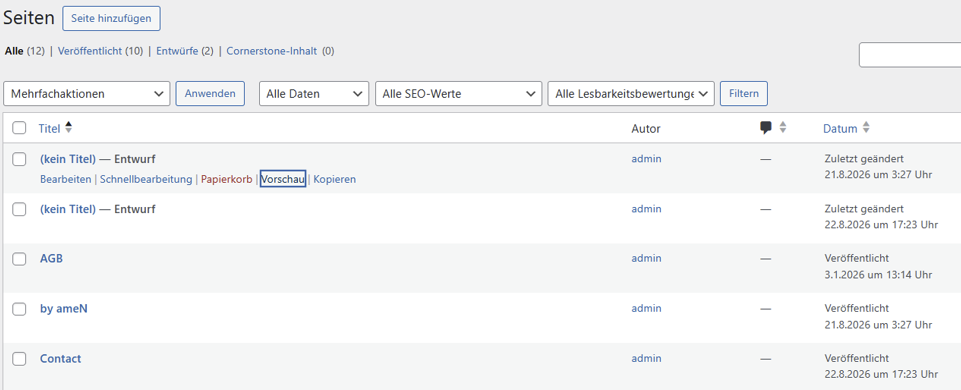Click Seite hinzufügen button
Viewport: 961px width, 390px height.
point(111,18)
